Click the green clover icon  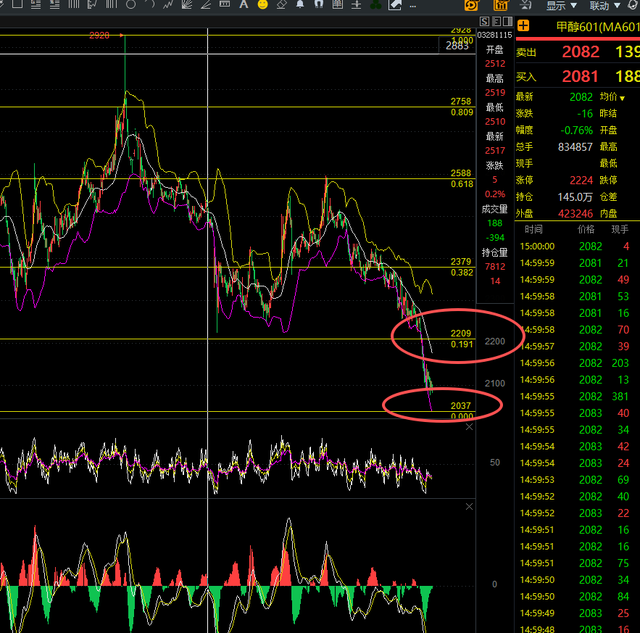(376, 4)
